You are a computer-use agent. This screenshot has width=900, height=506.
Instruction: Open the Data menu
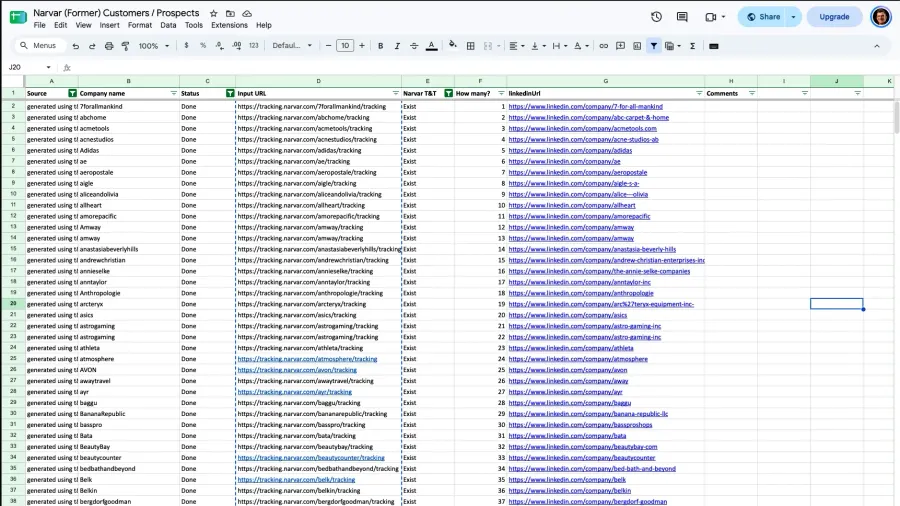click(x=168, y=25)
